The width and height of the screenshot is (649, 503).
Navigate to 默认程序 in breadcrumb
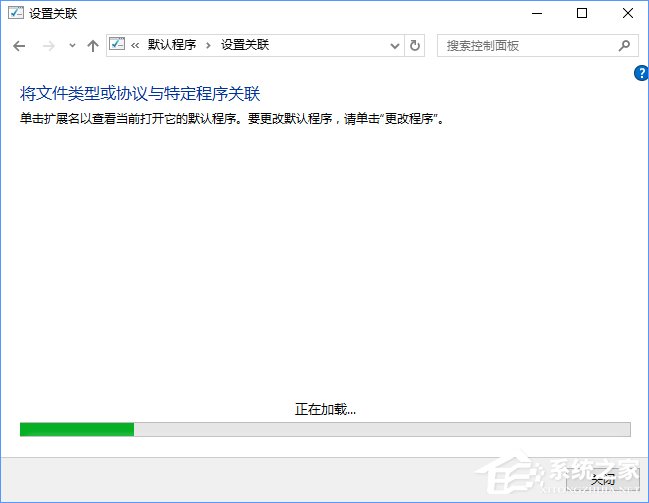(172, 45)
